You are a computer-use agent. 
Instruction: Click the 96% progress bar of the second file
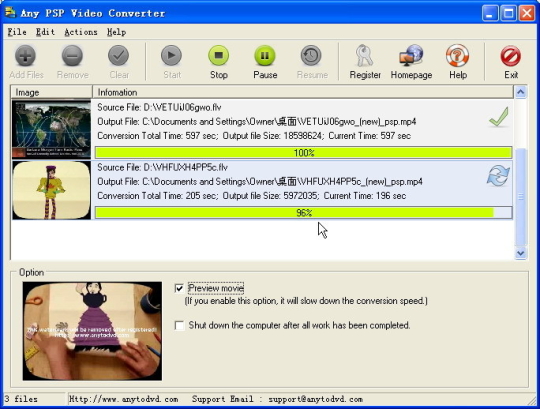(x=304, y=212)
